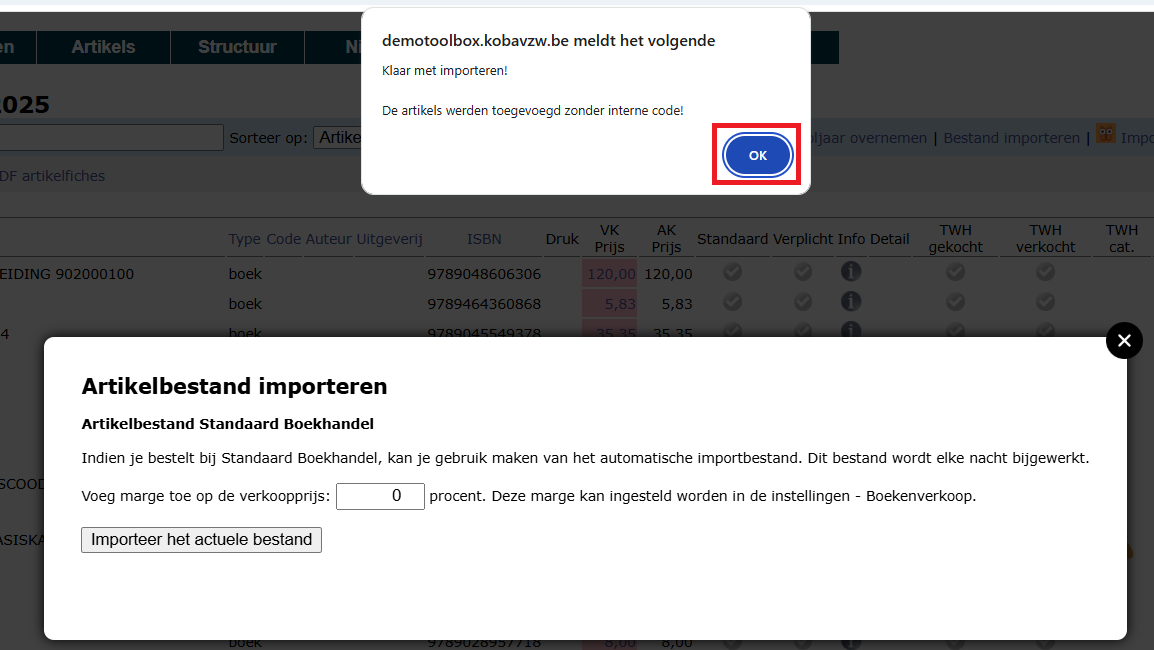Click the Druk column header
The image size is (1154, 650).
click(x=562, y=239)
